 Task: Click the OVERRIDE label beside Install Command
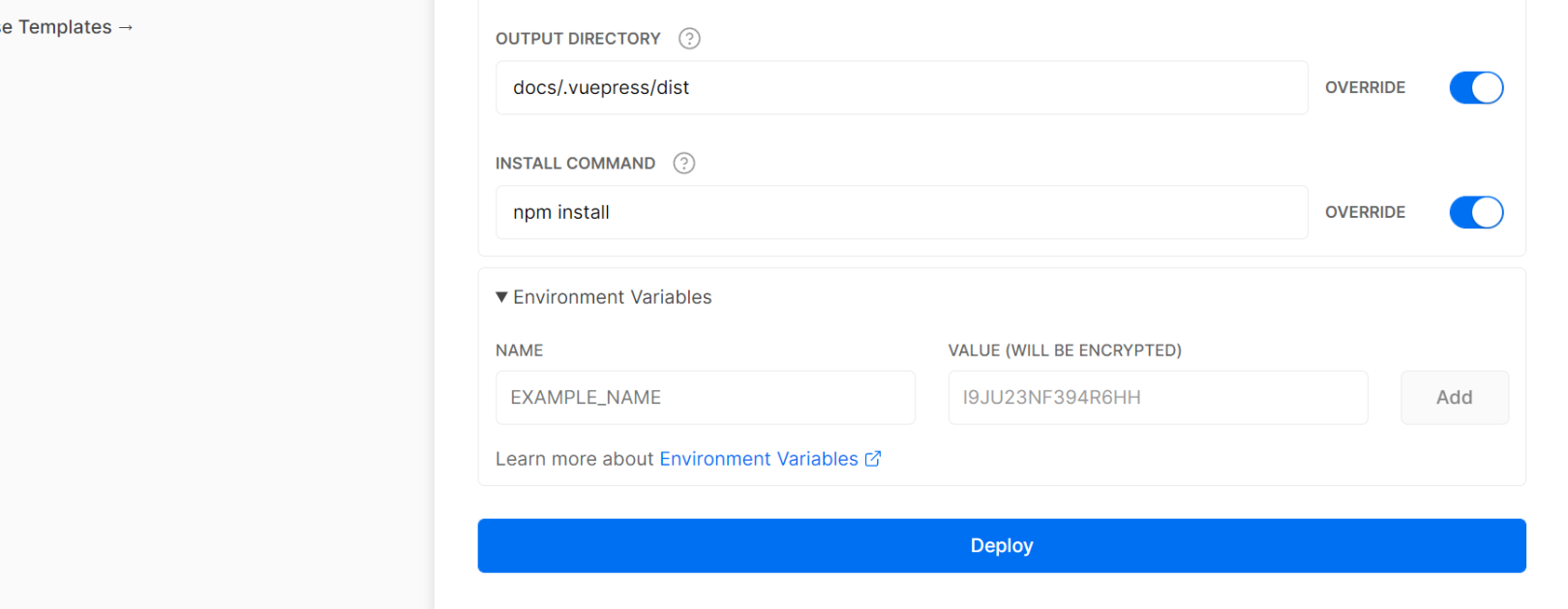1365,213
